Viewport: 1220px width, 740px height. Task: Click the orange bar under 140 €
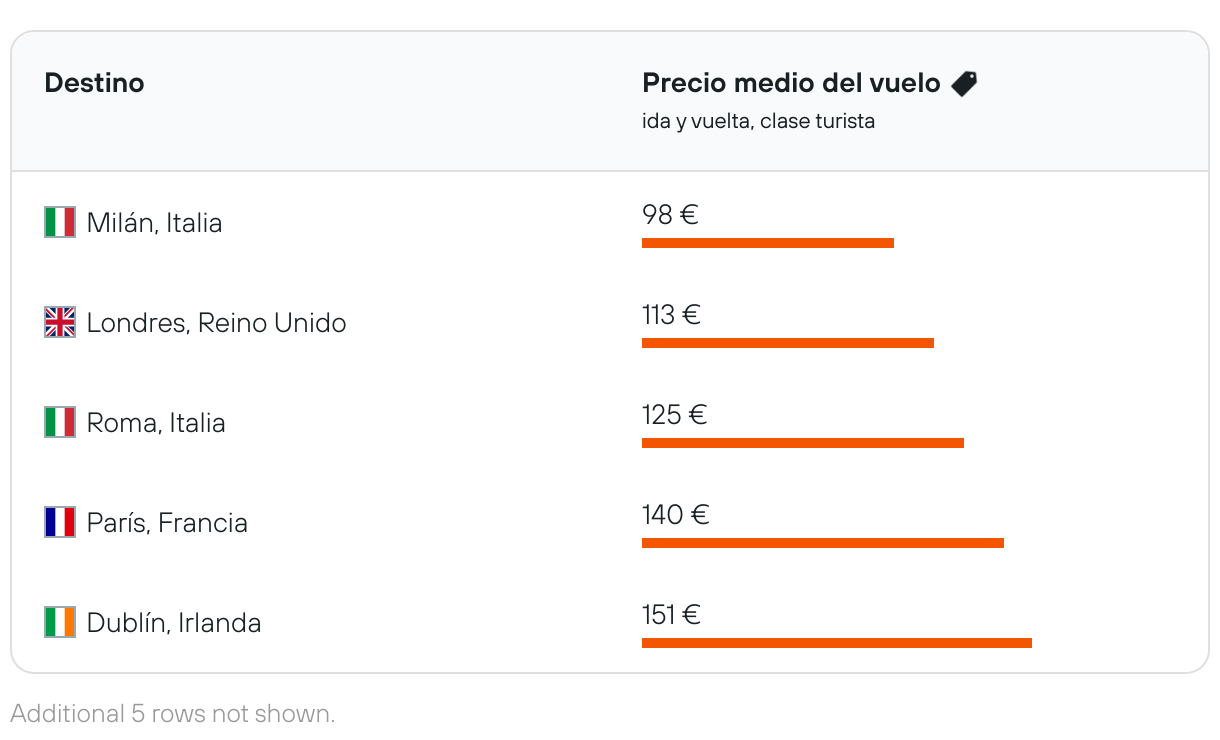tap(822, 543)
